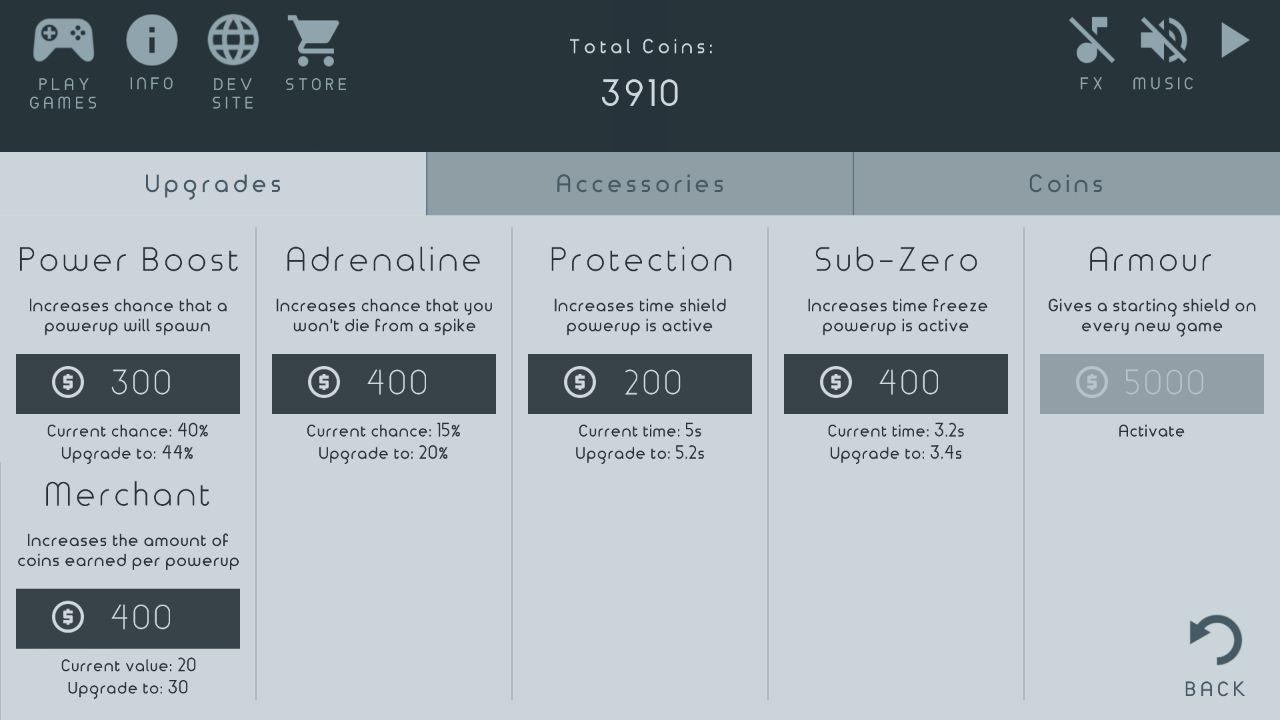Click the coin icon on Protection button
This screenshot has width=1280, height=720.
pos(580,382)
